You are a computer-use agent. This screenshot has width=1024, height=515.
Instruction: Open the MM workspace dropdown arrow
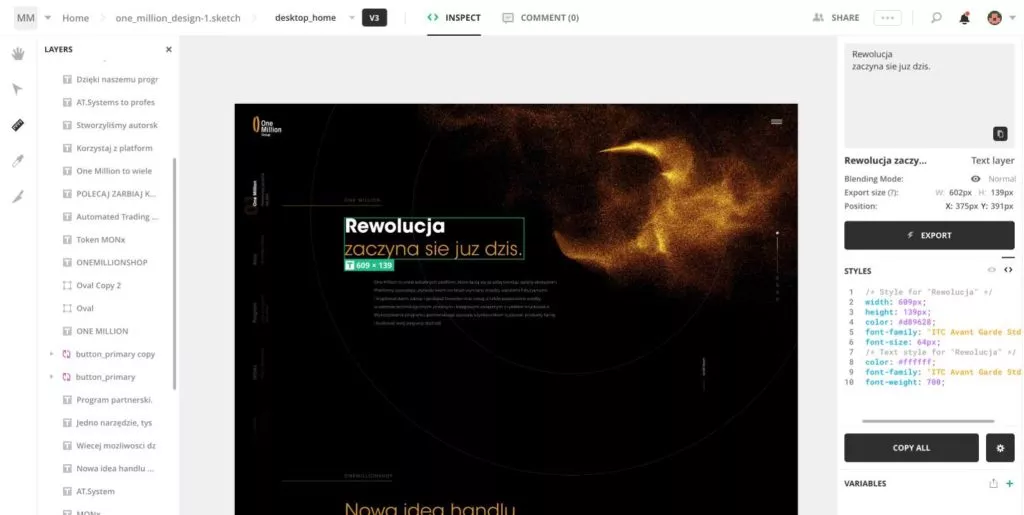[47, 18]
